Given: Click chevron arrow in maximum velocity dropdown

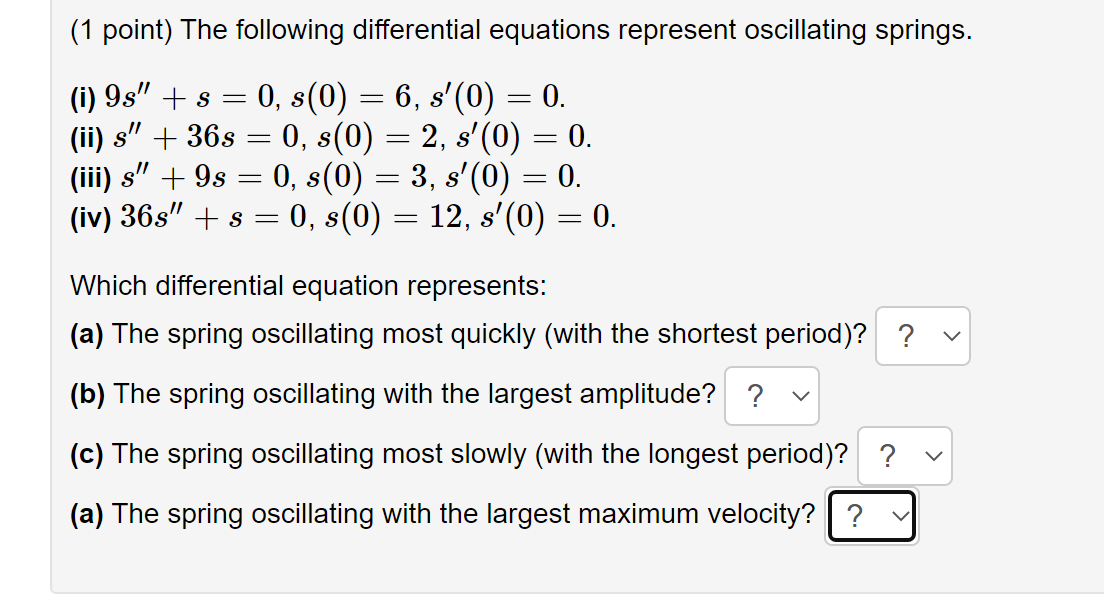Looking at the screenshot, I should tap(901, 516).
